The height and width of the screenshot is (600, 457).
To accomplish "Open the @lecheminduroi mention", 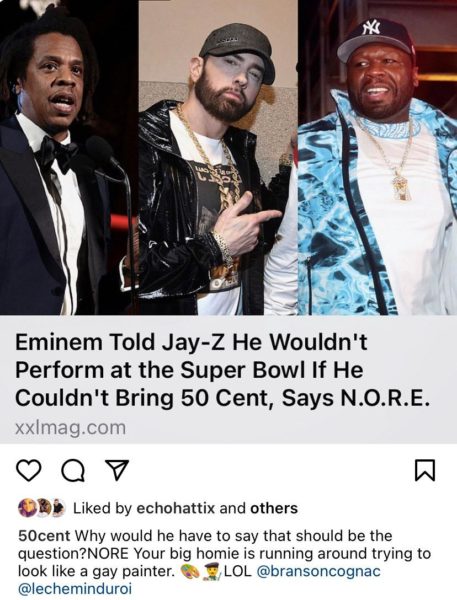I will click(75, 589).
